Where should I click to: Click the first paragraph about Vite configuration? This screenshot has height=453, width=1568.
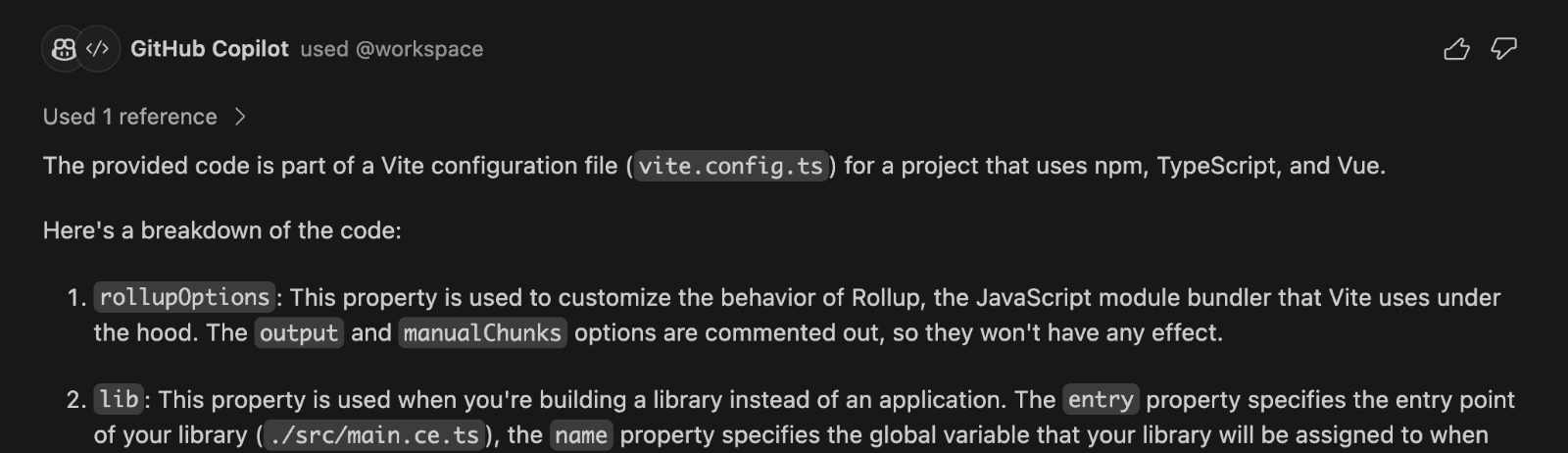pos(714,166)
